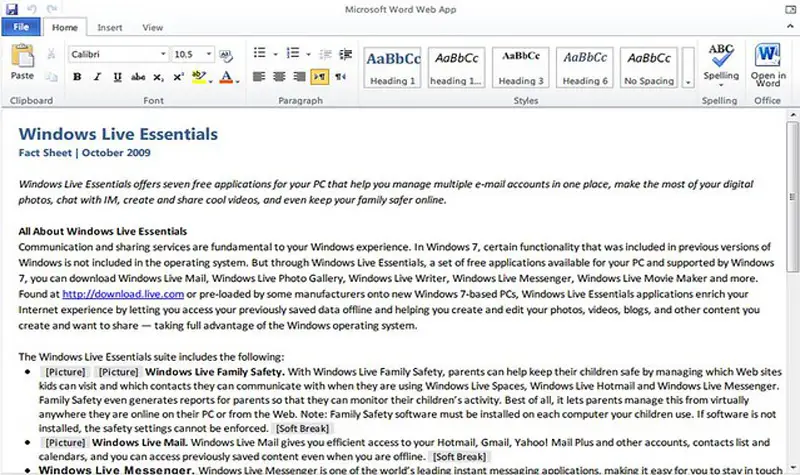Screen dimensions: 800x475
Task: Click the Clear Formatting icon
Action: click(x=226, y=55)
